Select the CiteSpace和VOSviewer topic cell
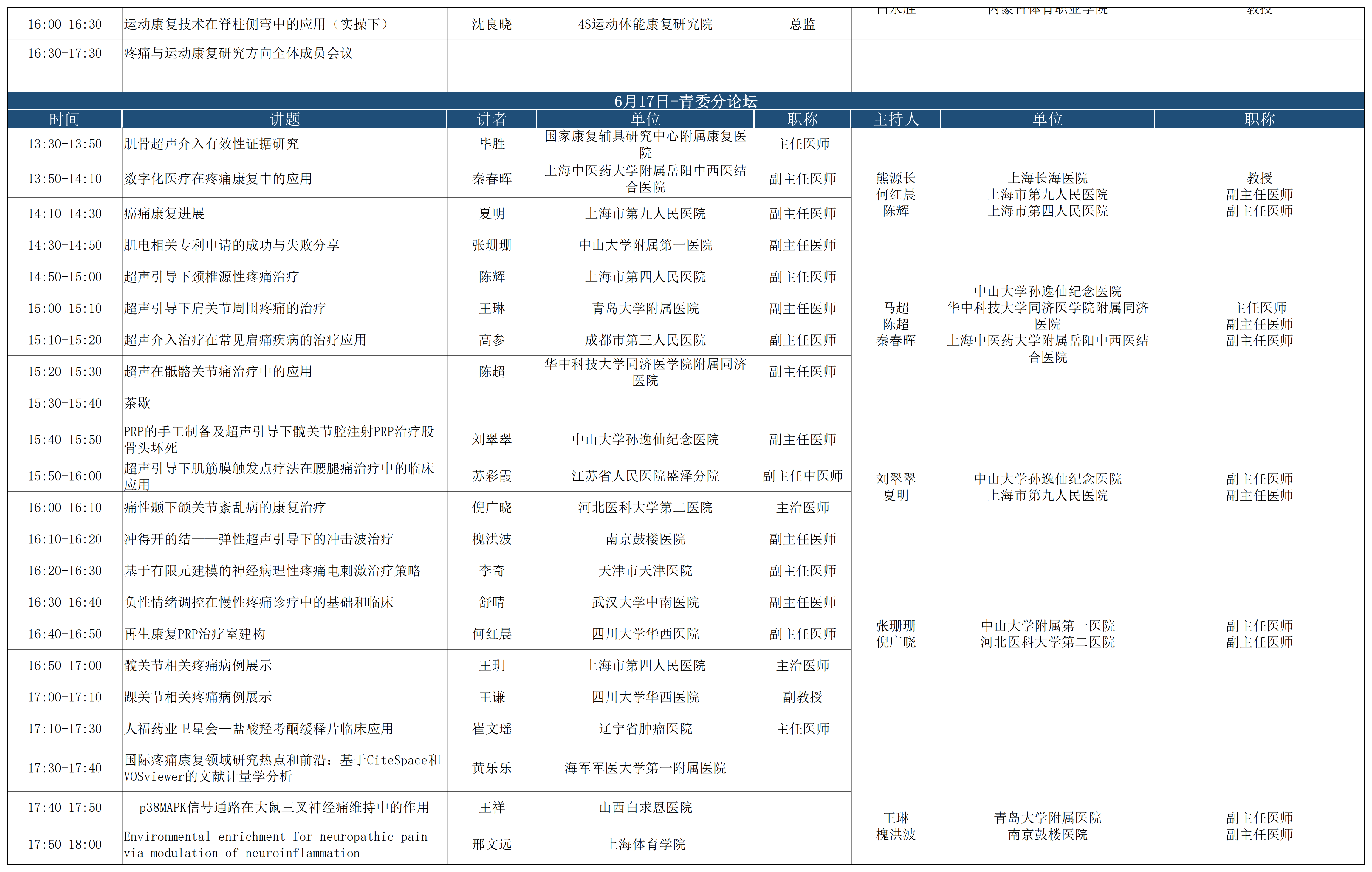This screenshot has width=1372, height=872. [285, 768]
